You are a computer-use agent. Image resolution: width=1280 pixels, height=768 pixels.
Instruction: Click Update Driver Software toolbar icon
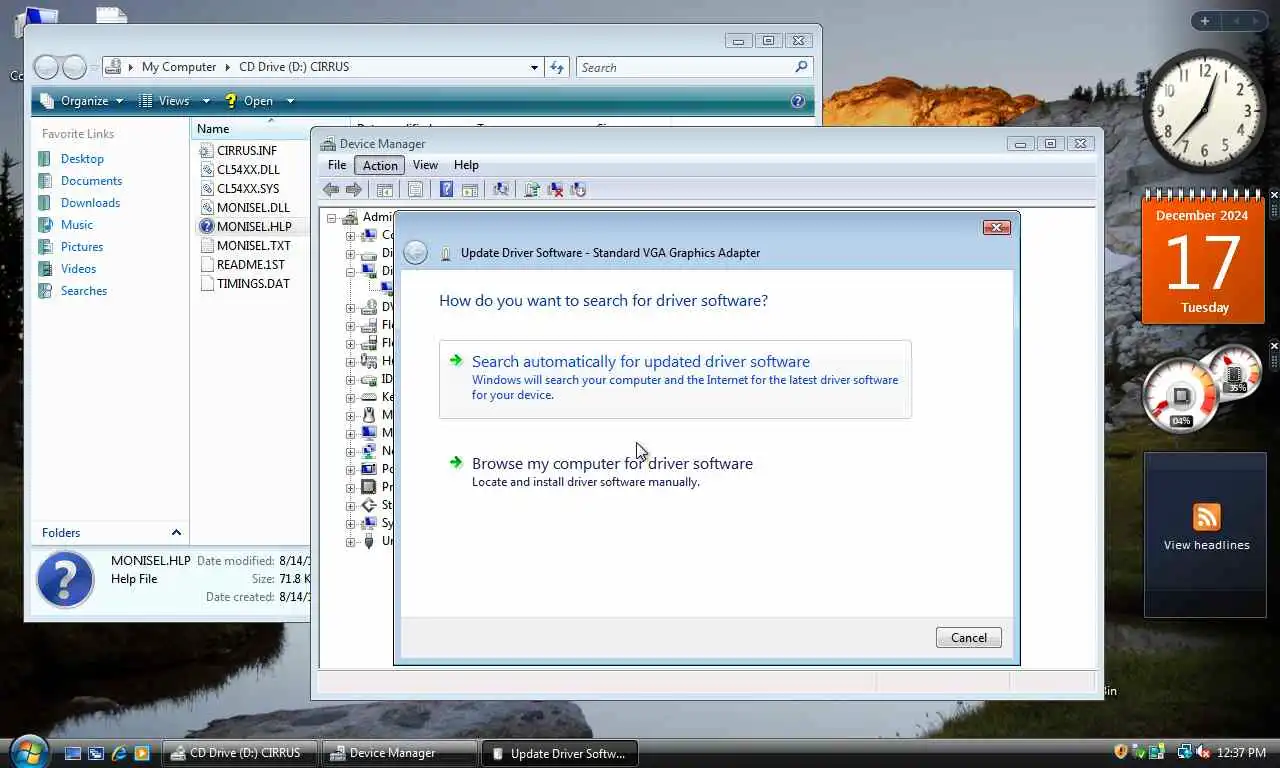[x=532, y=189]
